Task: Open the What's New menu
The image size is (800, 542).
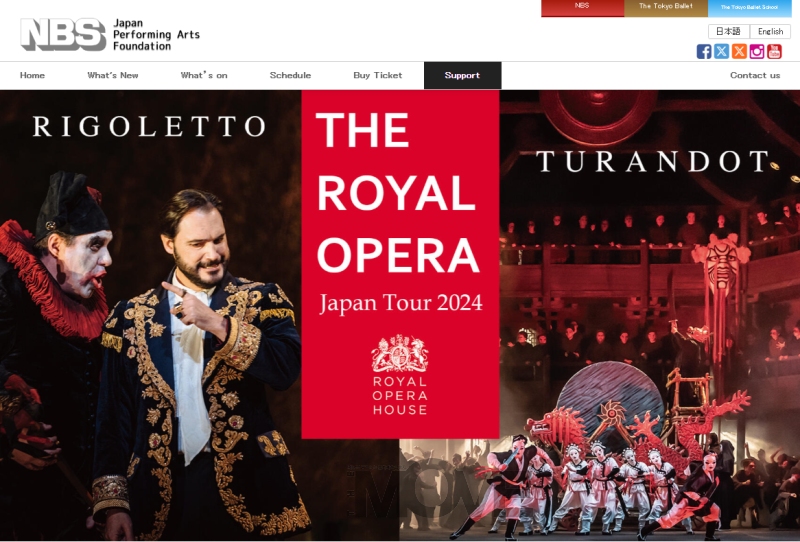Action: tap(113, 76)
